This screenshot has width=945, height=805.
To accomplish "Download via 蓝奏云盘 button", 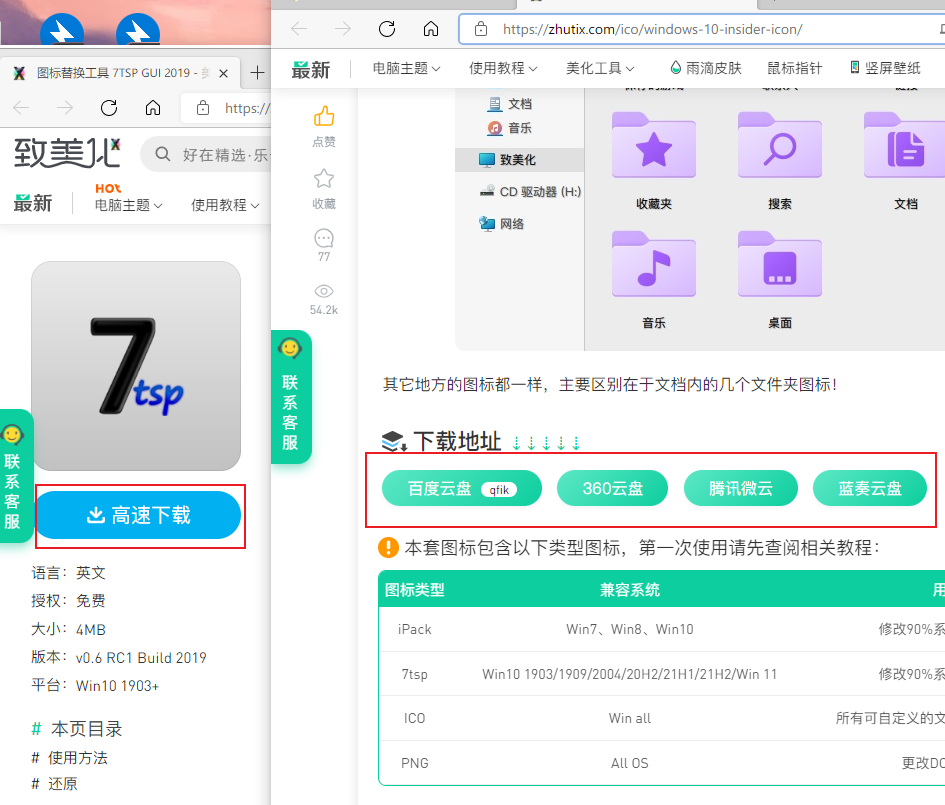I will (x=869, y=489).
